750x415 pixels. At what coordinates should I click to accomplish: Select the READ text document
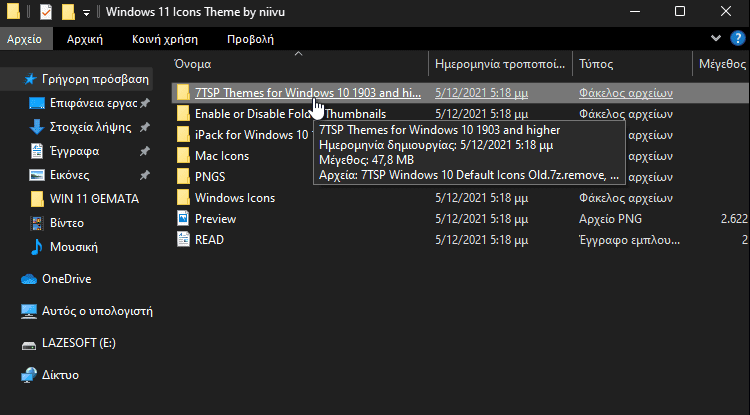210,240
